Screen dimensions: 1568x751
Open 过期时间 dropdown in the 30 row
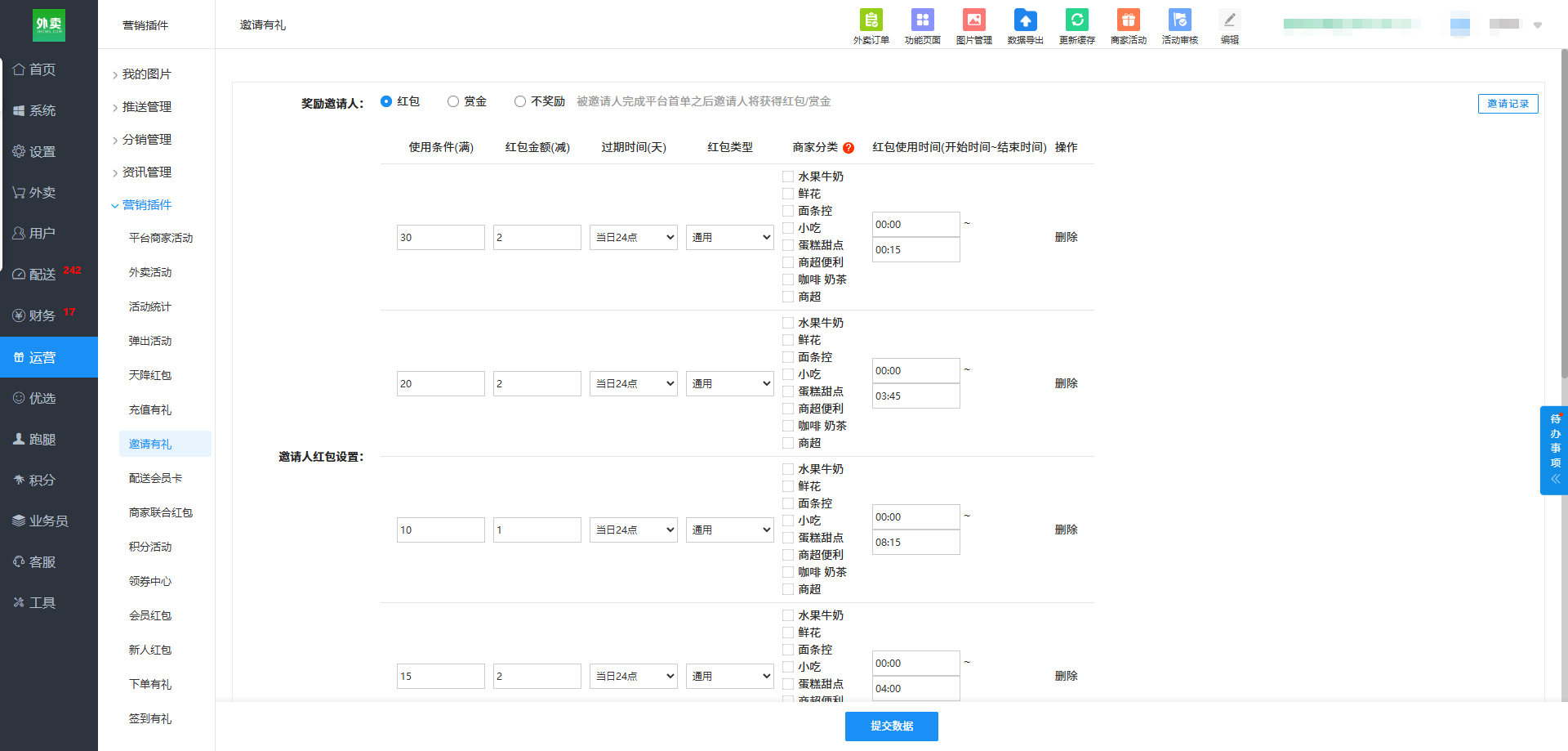point(634,237)
